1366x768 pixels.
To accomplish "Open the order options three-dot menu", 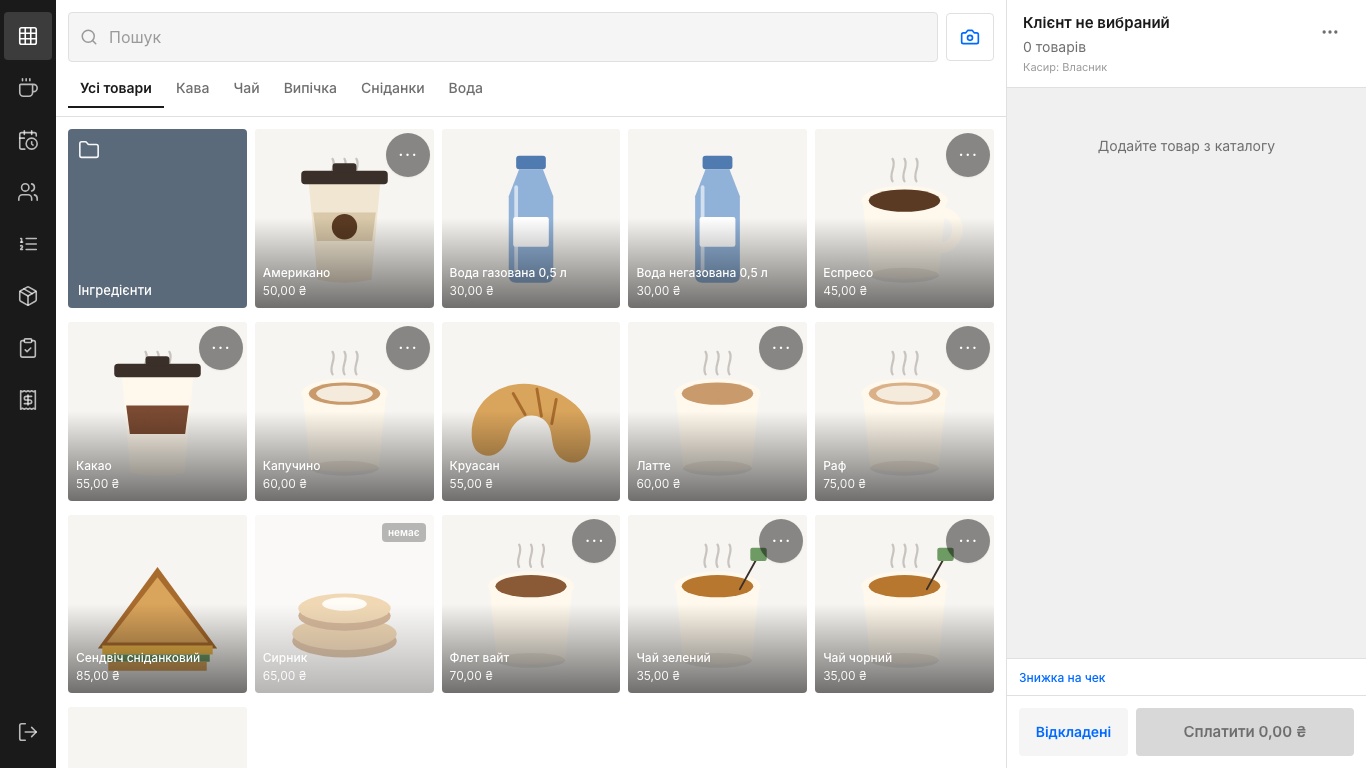I will click(x=1330, y=32).
